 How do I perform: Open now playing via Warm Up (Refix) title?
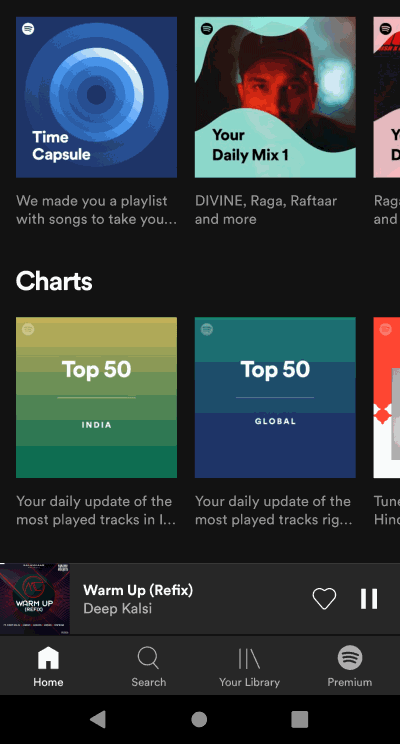pyautogui.click(x=138, y=590)
